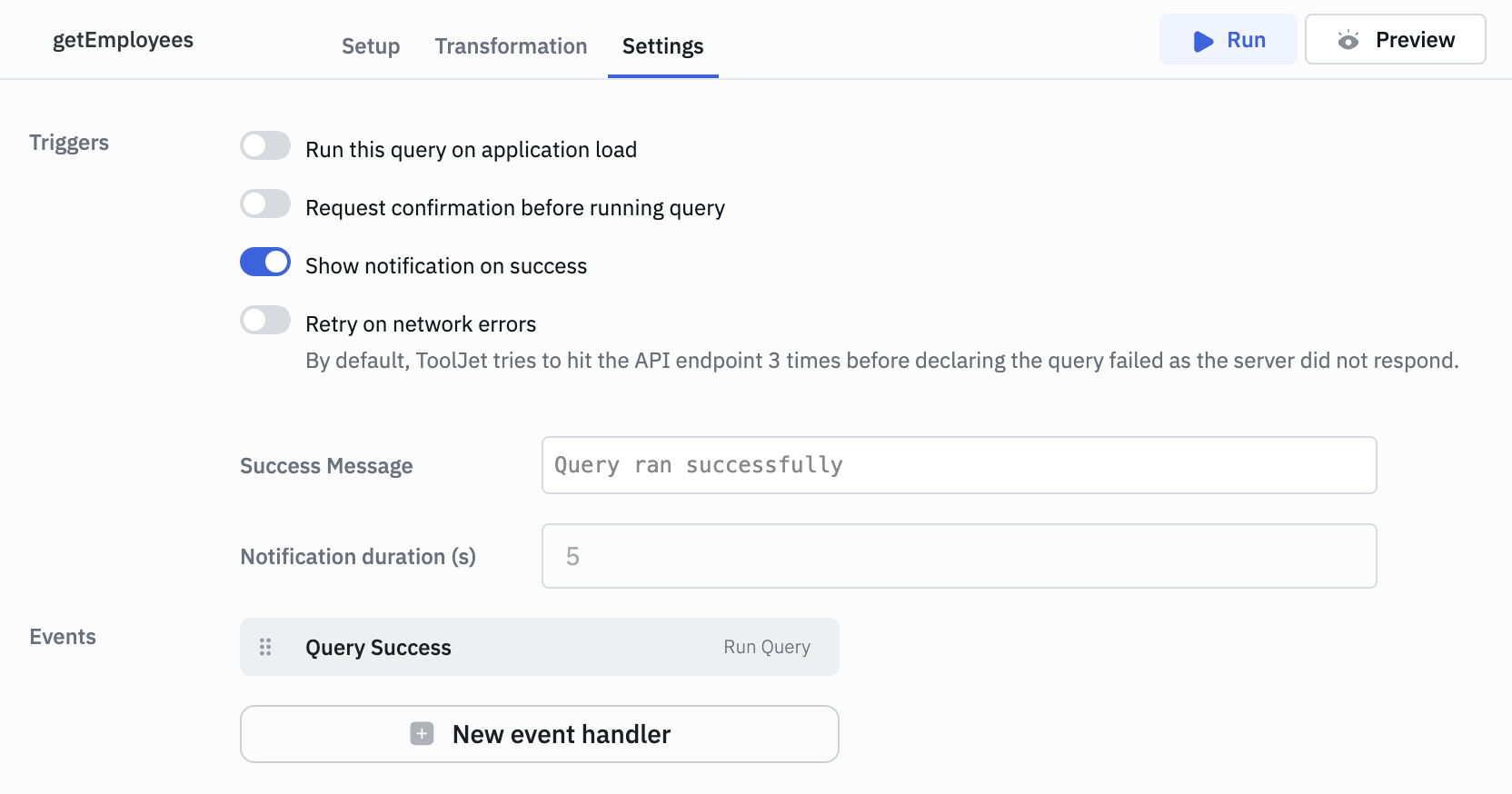
Task: Click the drag handle beside Query Success
Action: pos(265,647)
